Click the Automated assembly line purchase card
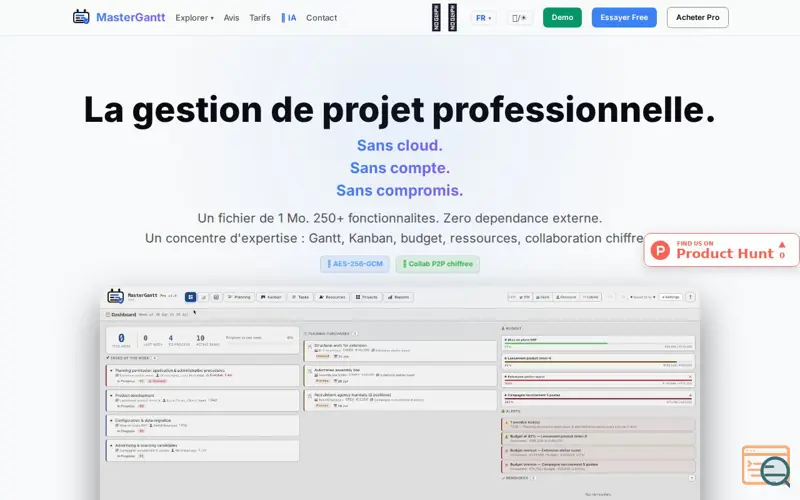Image resolution: width=800 pixels, height=500 pixels. (400, 376)
